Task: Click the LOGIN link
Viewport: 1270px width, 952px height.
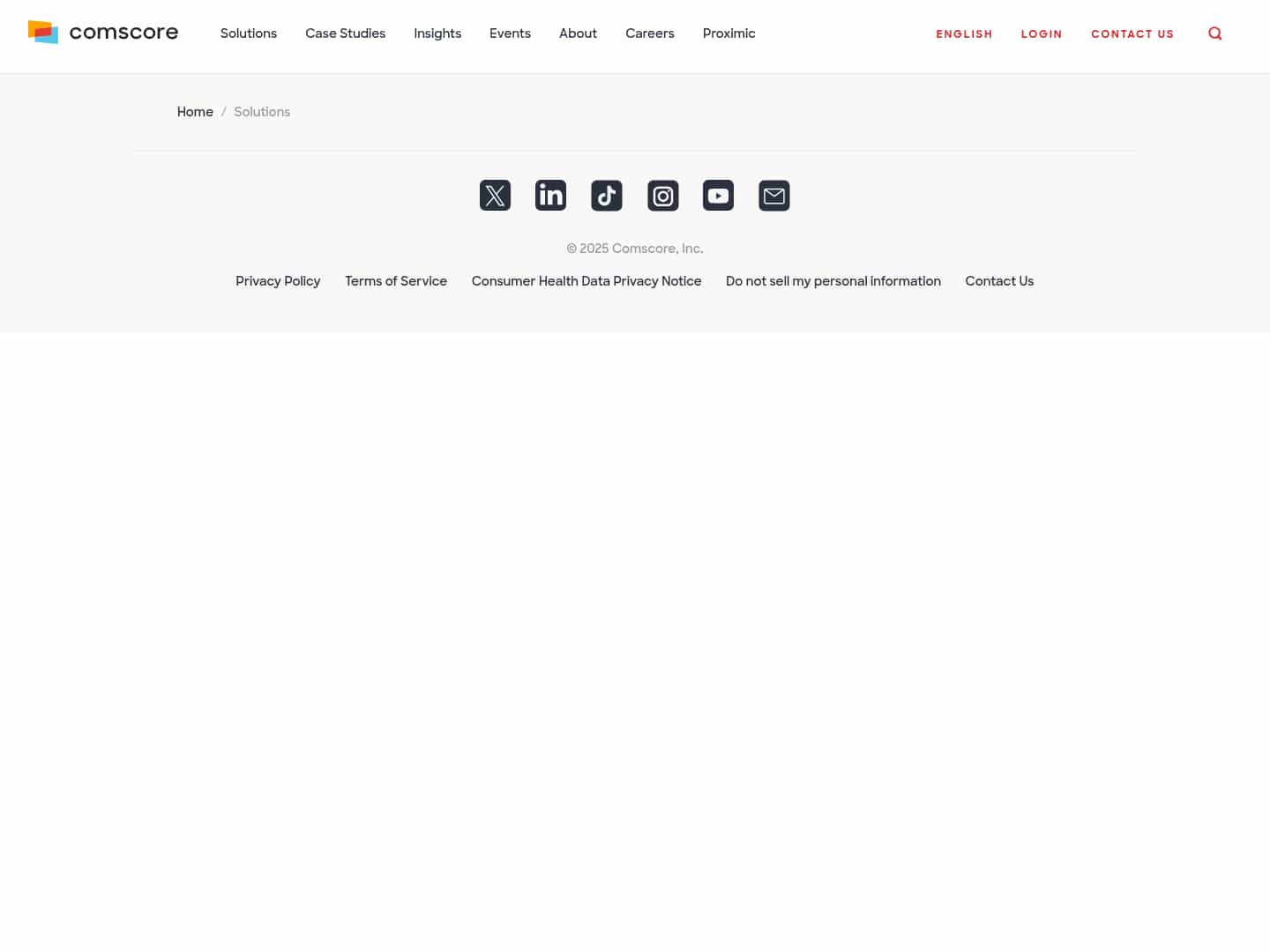Action: [x=1042, y=33]
